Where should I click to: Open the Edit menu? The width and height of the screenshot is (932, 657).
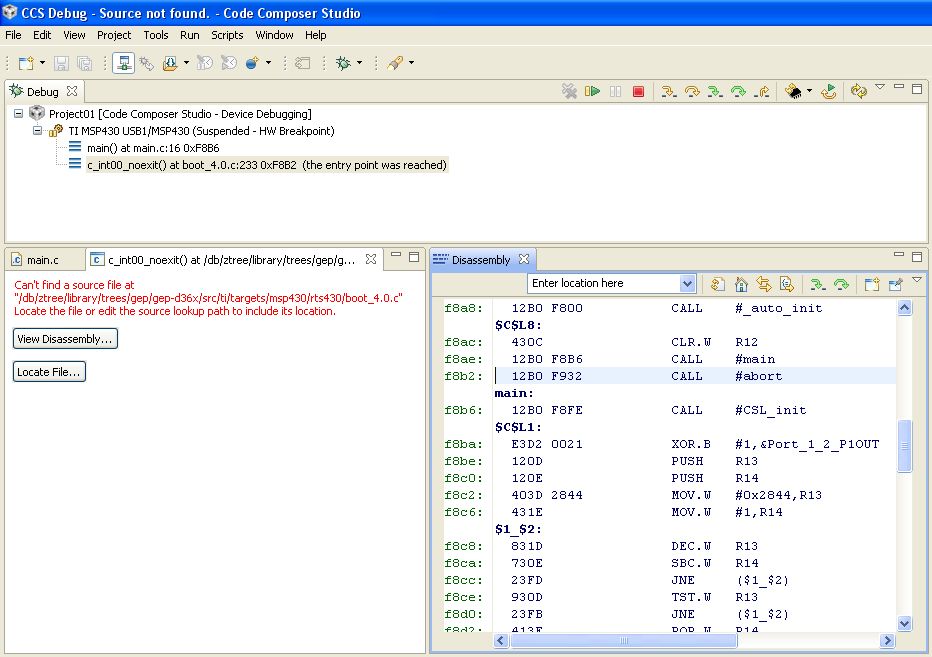pos(42,35)
